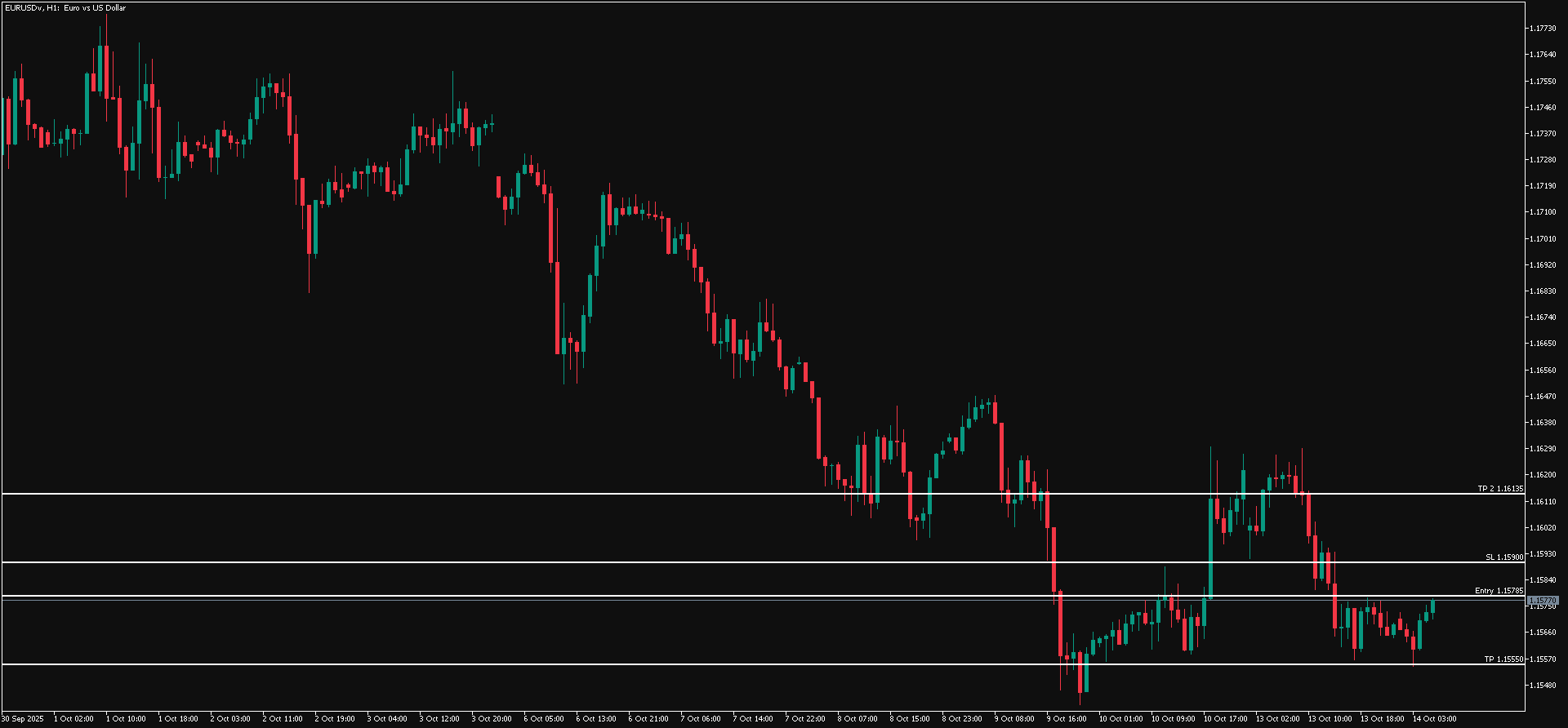Click the current price tag 1.15770

pos(1542,601)
